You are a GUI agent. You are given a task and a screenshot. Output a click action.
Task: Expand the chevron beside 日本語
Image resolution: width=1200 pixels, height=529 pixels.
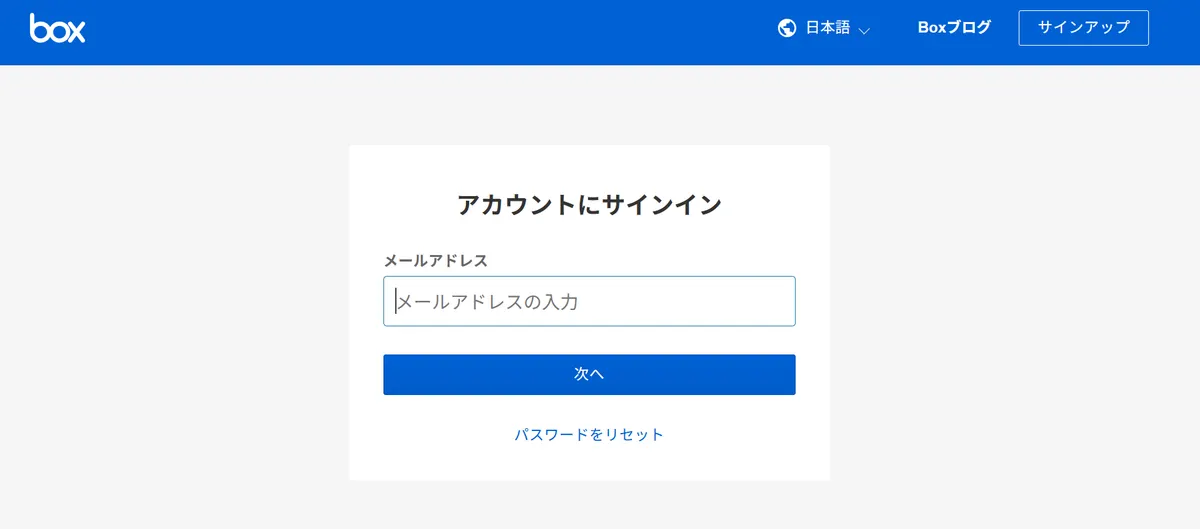point(864,30)
